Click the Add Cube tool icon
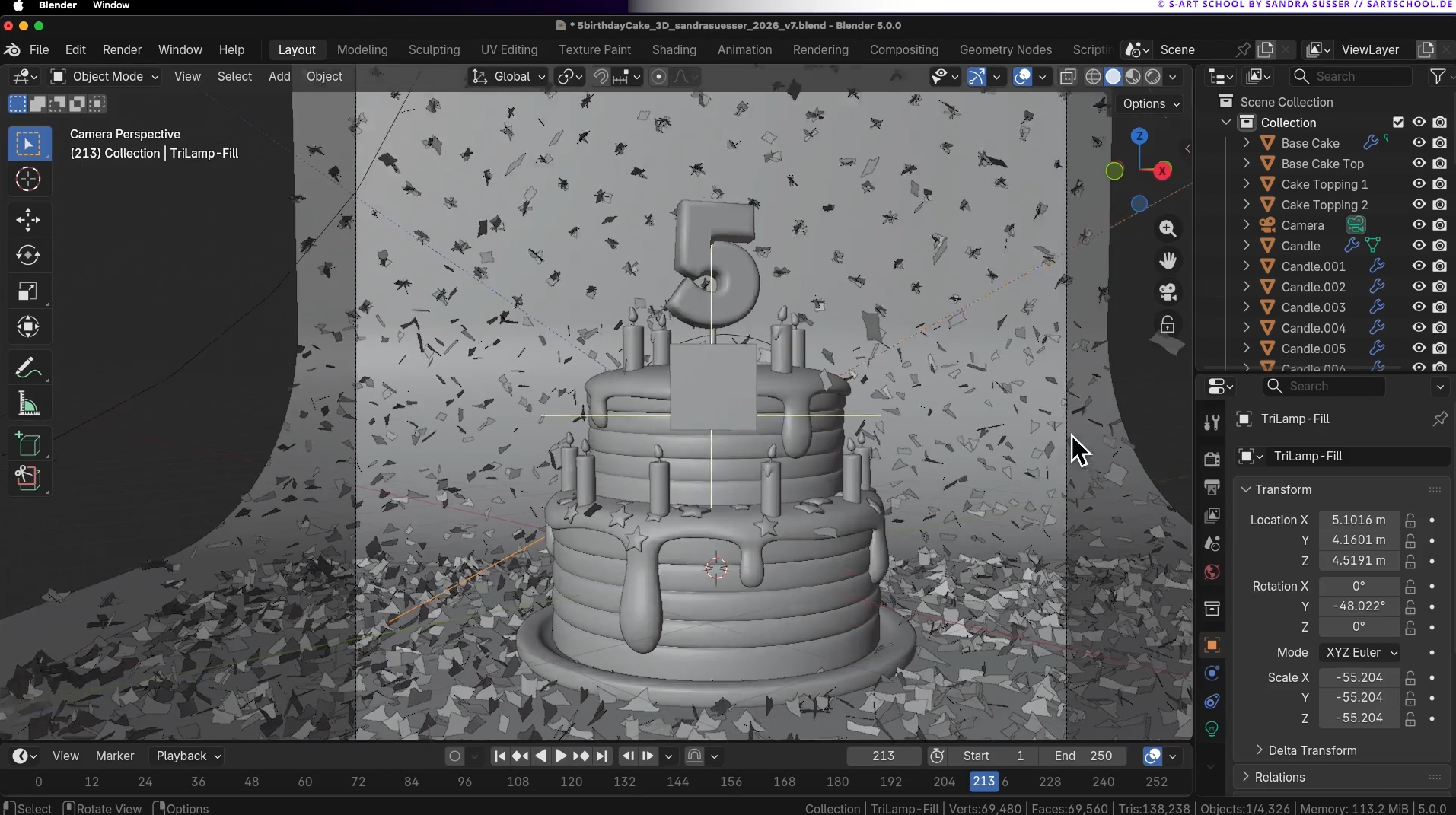 tap(28, 444)
